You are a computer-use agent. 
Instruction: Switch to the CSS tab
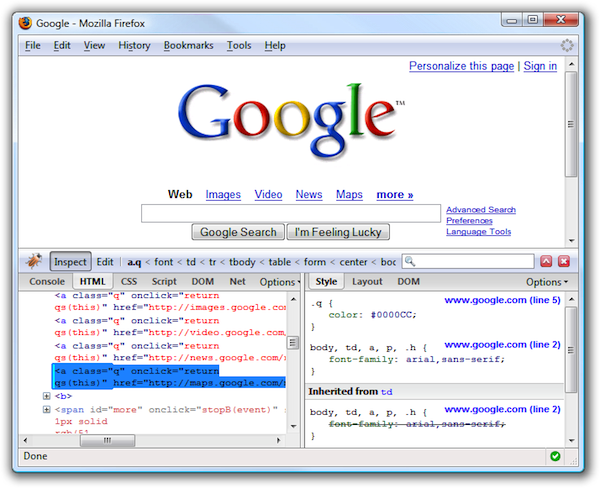pos(129,281)
